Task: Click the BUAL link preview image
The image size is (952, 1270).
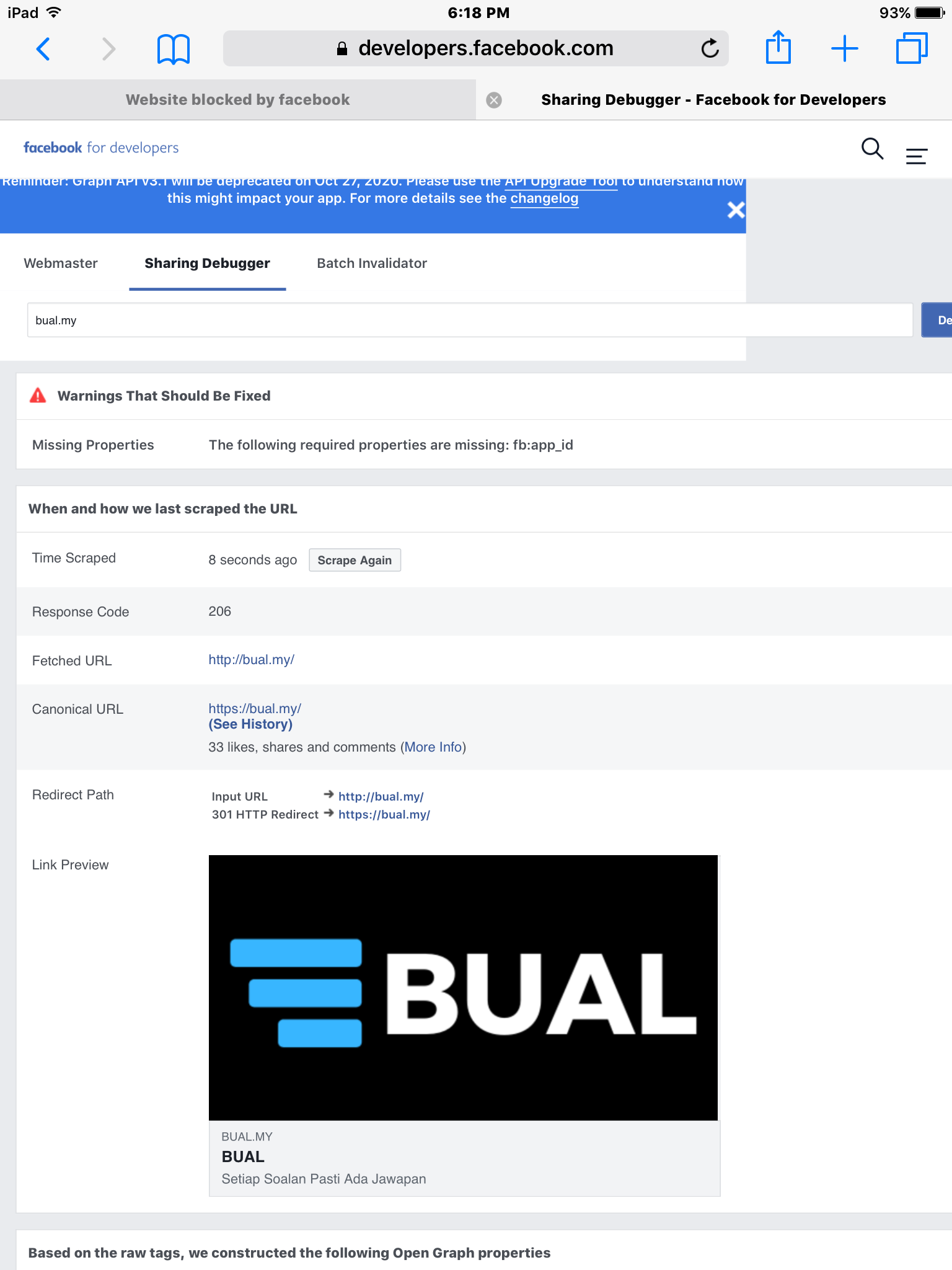Action: 463,987
